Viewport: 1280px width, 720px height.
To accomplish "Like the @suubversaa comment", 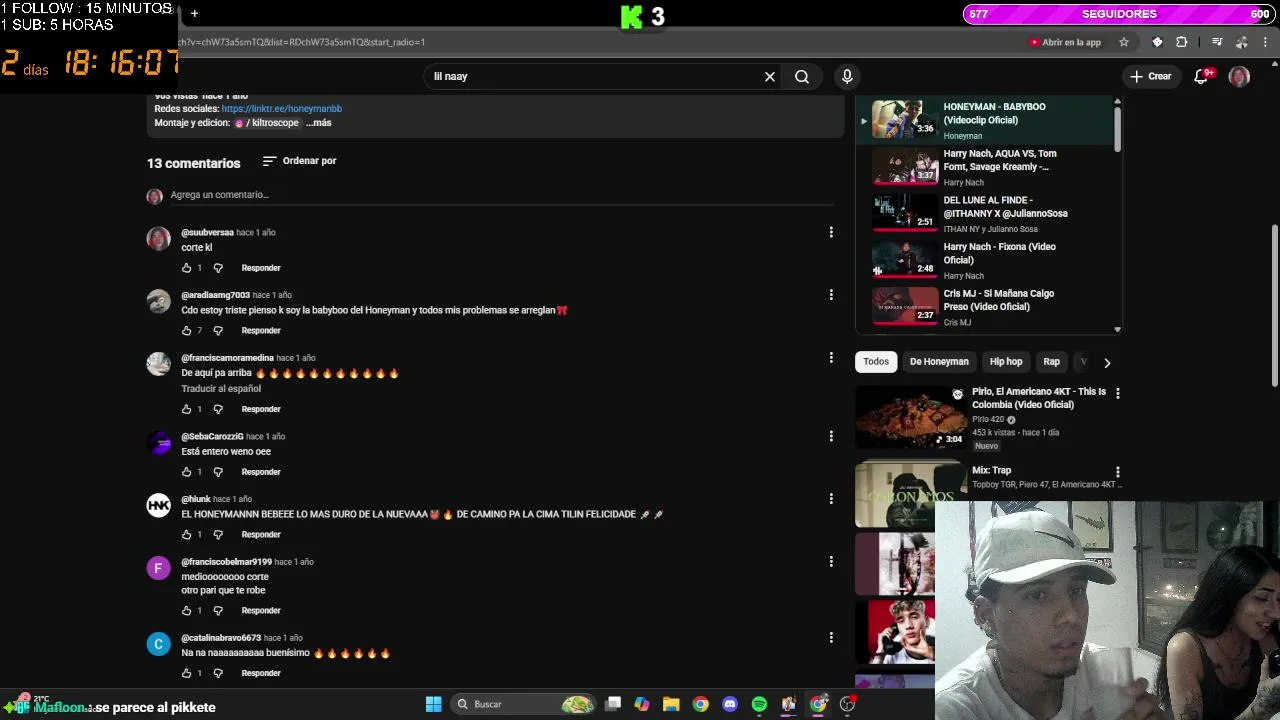I will pos(186,268).
